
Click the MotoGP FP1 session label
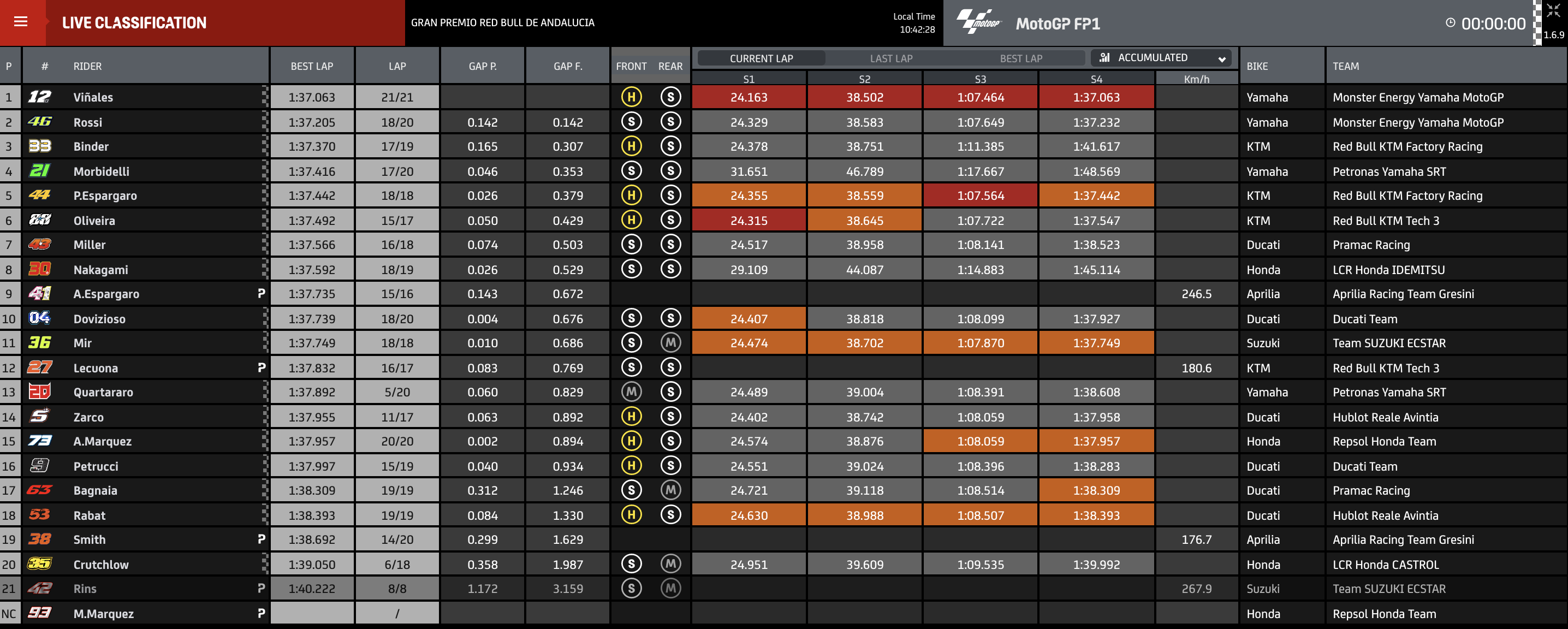coord(1058,23)
